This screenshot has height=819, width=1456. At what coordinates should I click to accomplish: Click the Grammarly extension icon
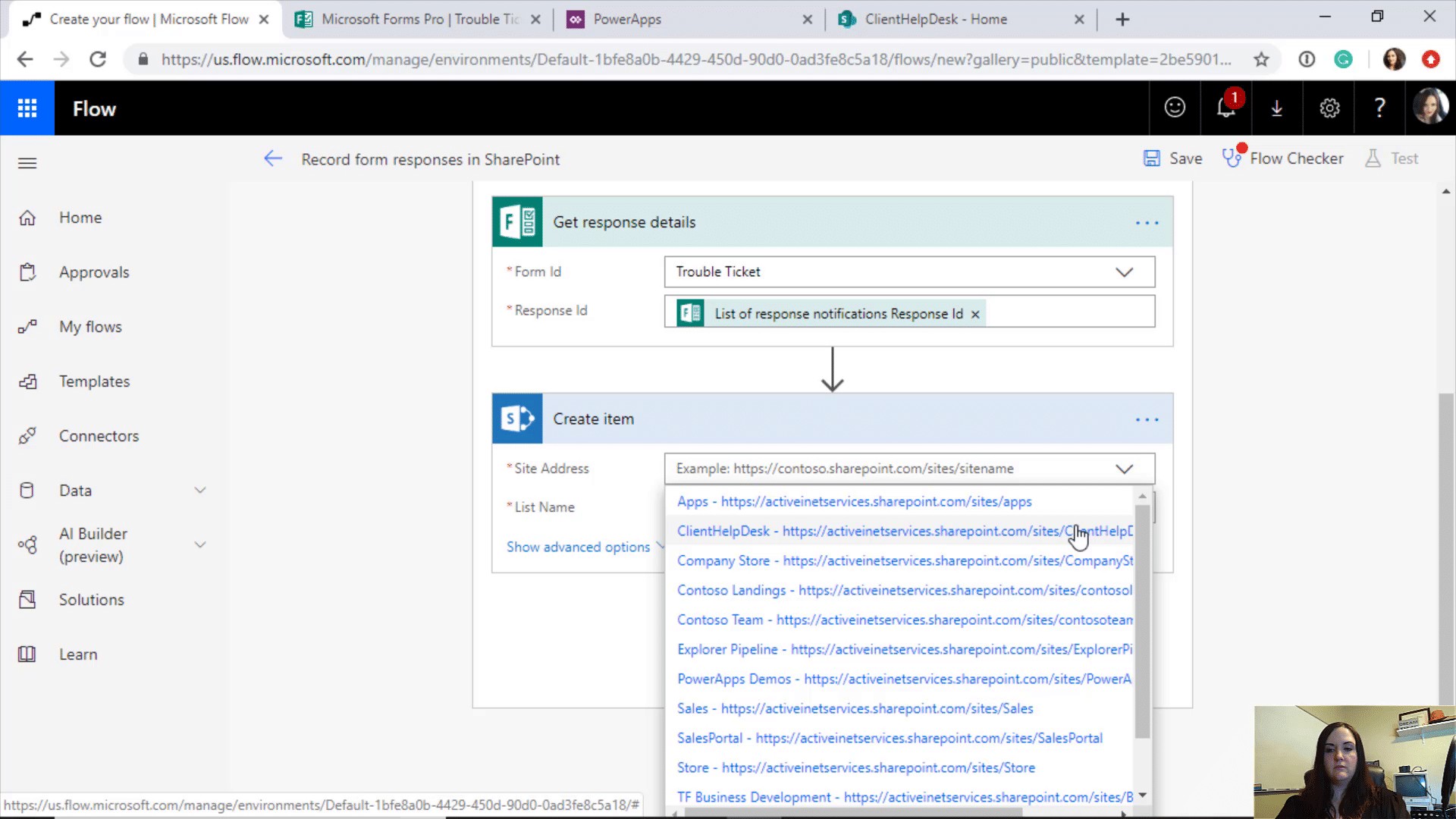click(x=1343, y=59)
